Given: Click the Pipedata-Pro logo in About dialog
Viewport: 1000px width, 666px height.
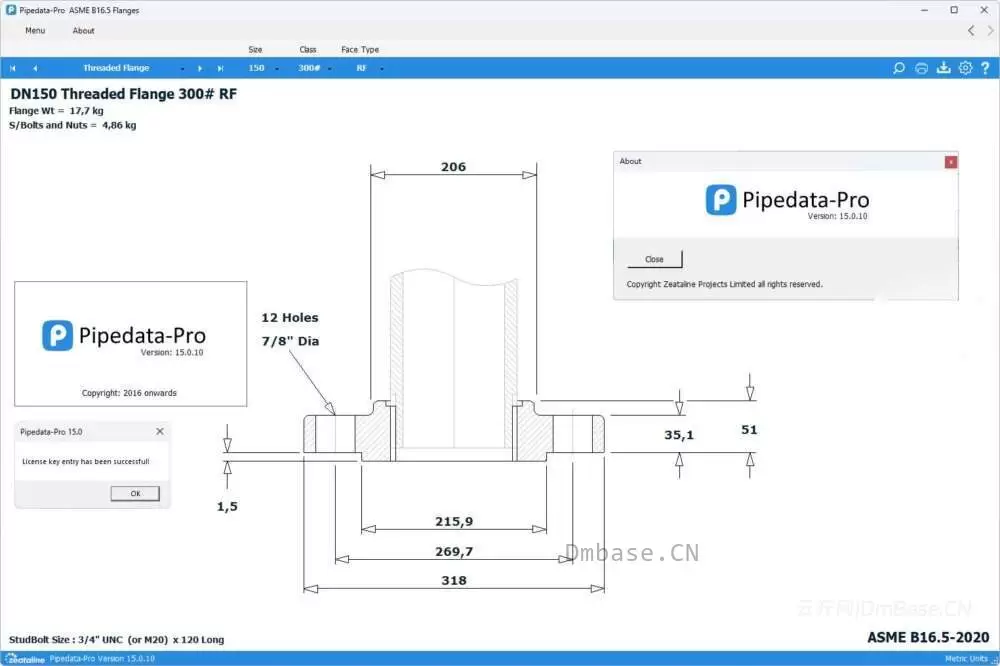Looking at the screenshot, I should [787, 200].
